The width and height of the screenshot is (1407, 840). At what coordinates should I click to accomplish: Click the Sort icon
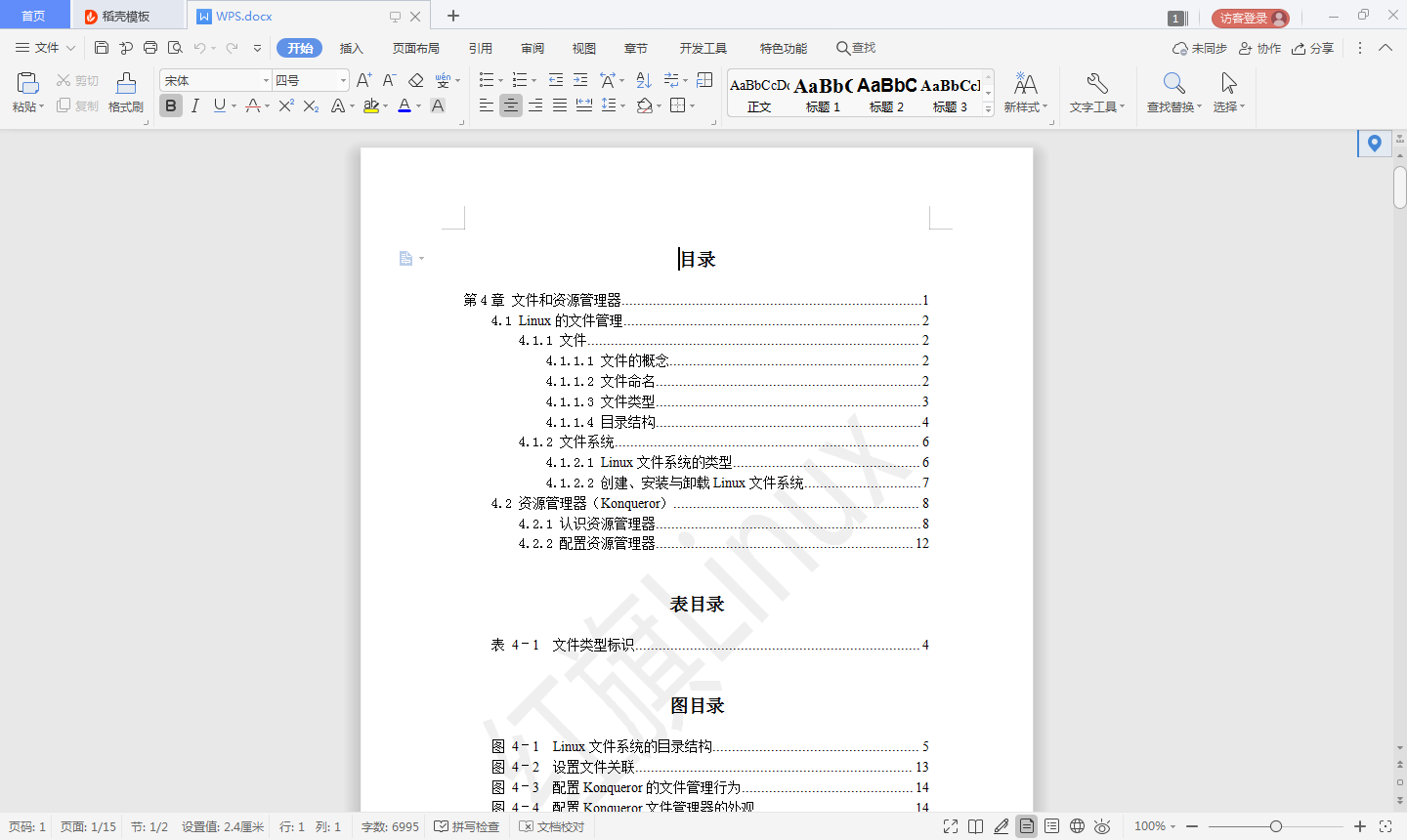click(x=644, y=80)
